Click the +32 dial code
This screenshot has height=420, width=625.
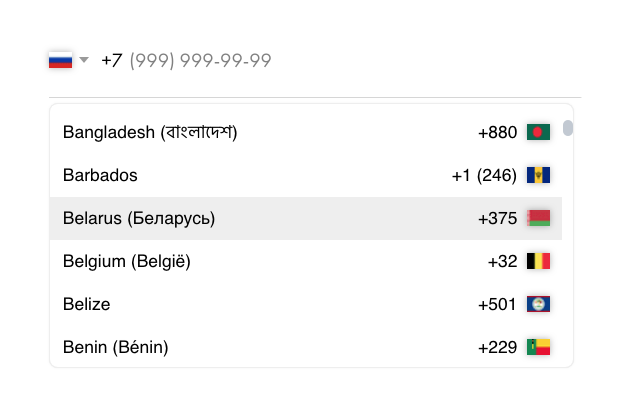coord(502,261)
